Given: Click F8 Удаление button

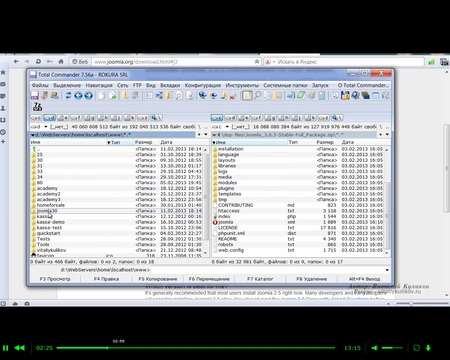Looking at the screenshot, I should pos(312,279).
